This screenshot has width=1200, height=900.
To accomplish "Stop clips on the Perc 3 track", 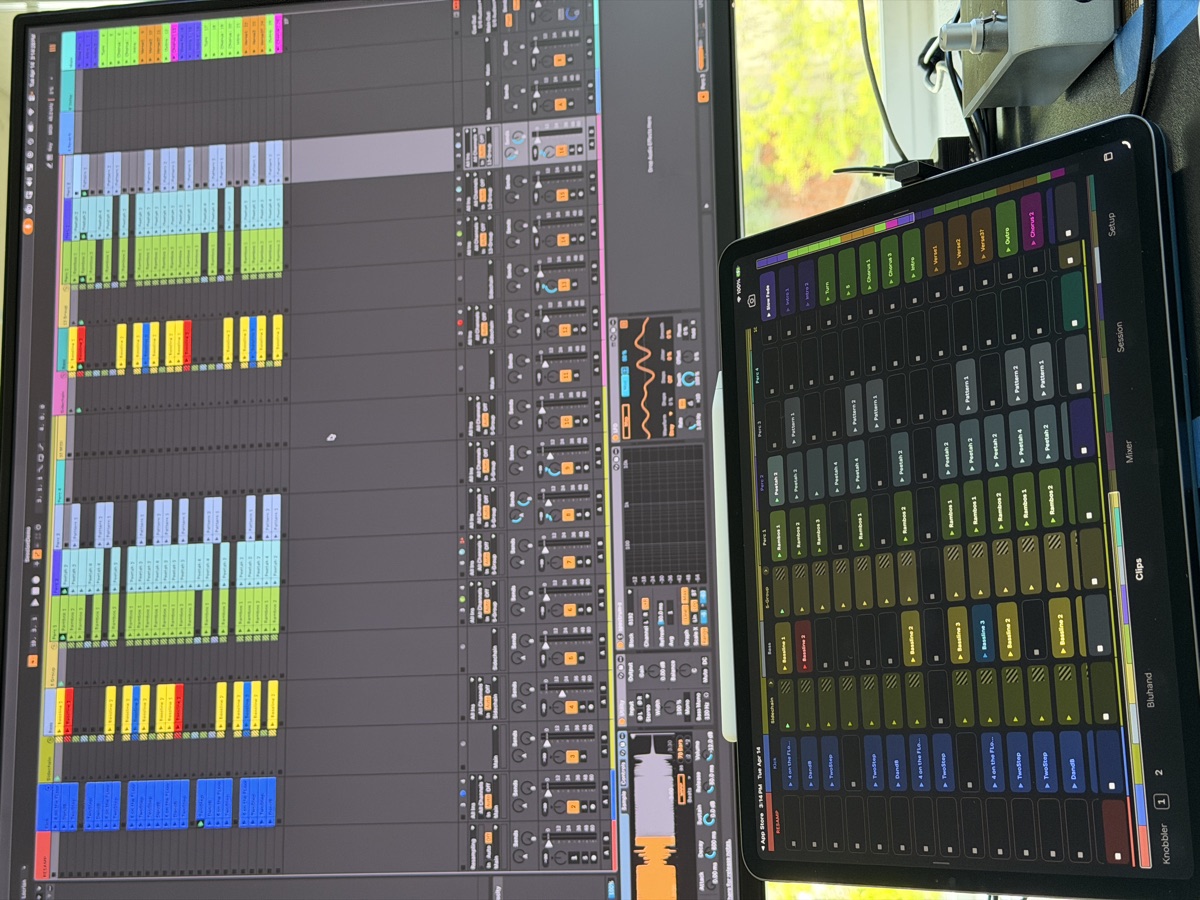I will (1078, 366).
